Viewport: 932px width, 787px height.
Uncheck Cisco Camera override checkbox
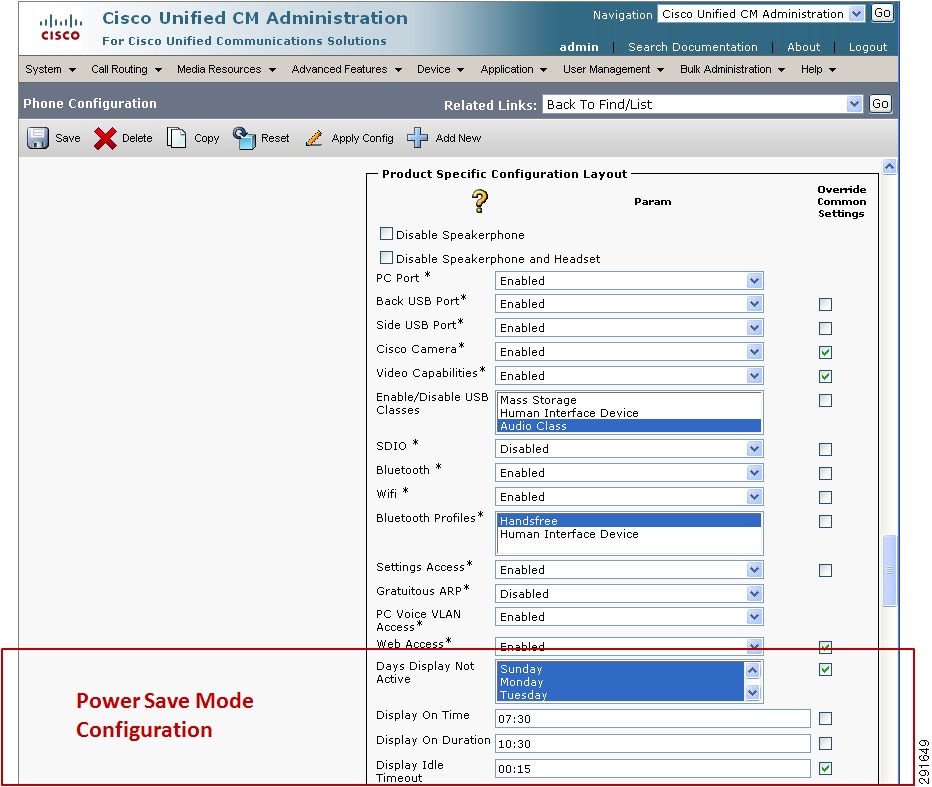point(825,352)
